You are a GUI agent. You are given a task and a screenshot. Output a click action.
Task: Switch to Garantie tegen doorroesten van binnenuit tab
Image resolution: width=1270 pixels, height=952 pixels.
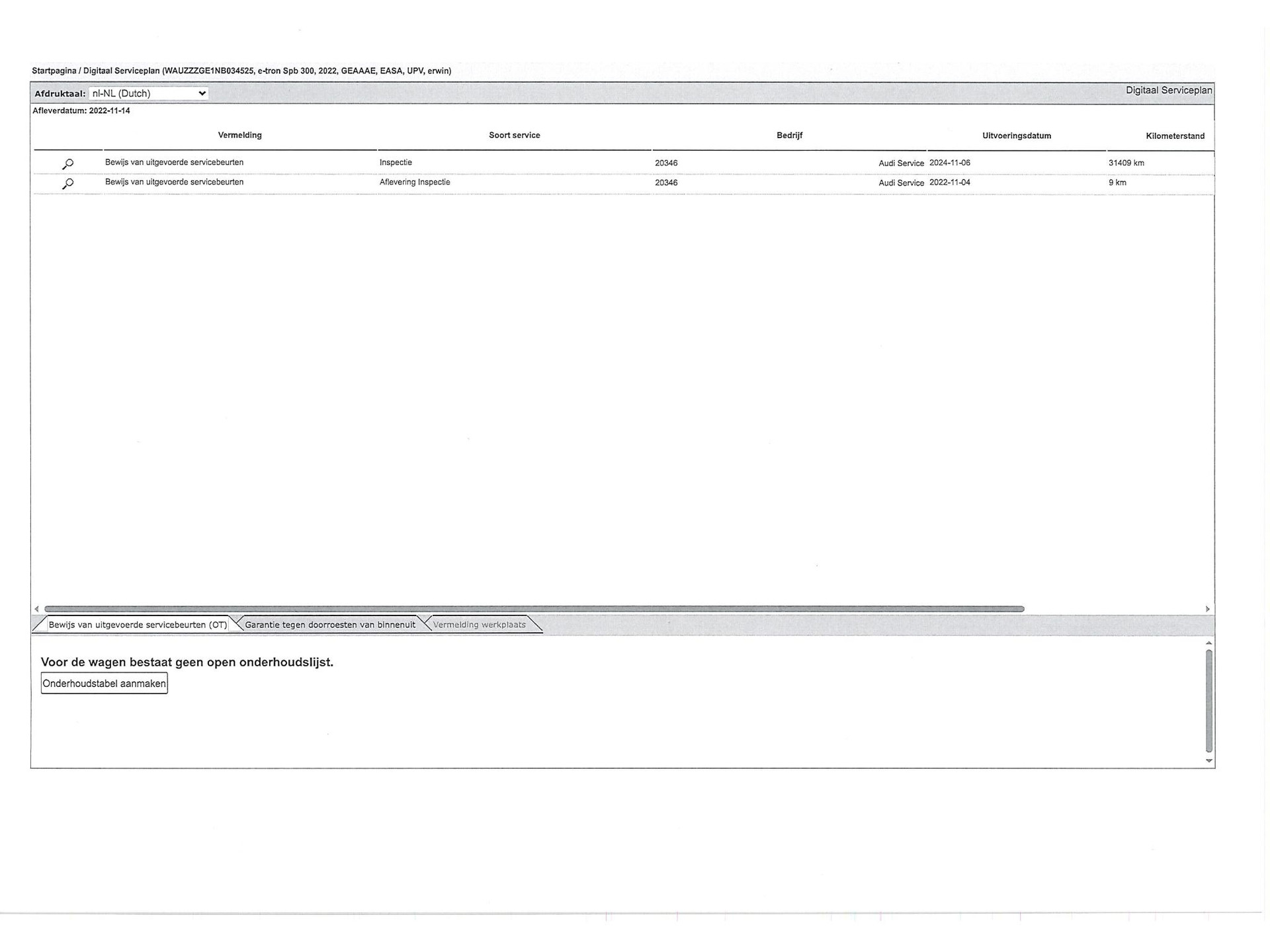(330, 625)
